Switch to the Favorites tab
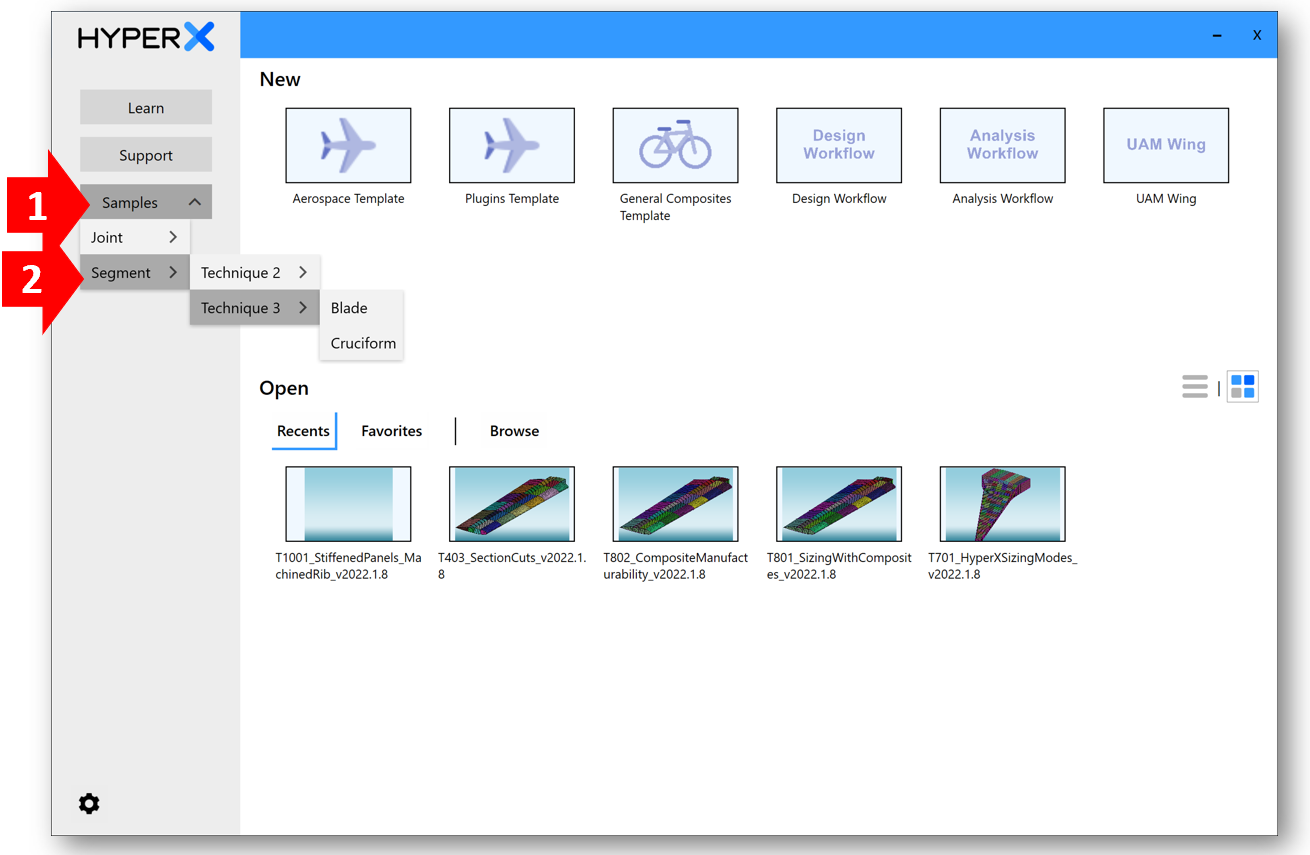Screen dimensions: 1310x855 (x=392, y=431)
